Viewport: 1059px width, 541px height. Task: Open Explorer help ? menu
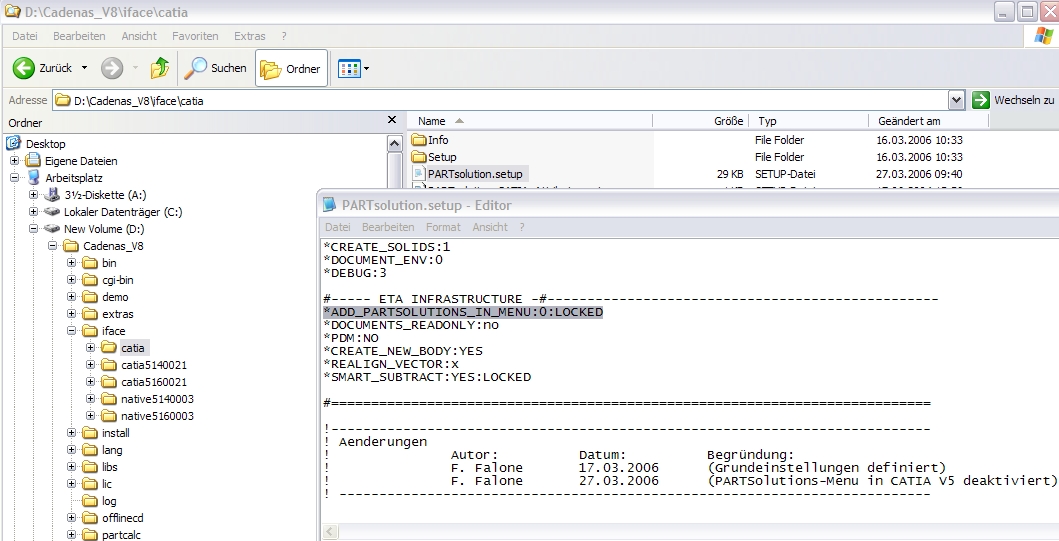284,36
